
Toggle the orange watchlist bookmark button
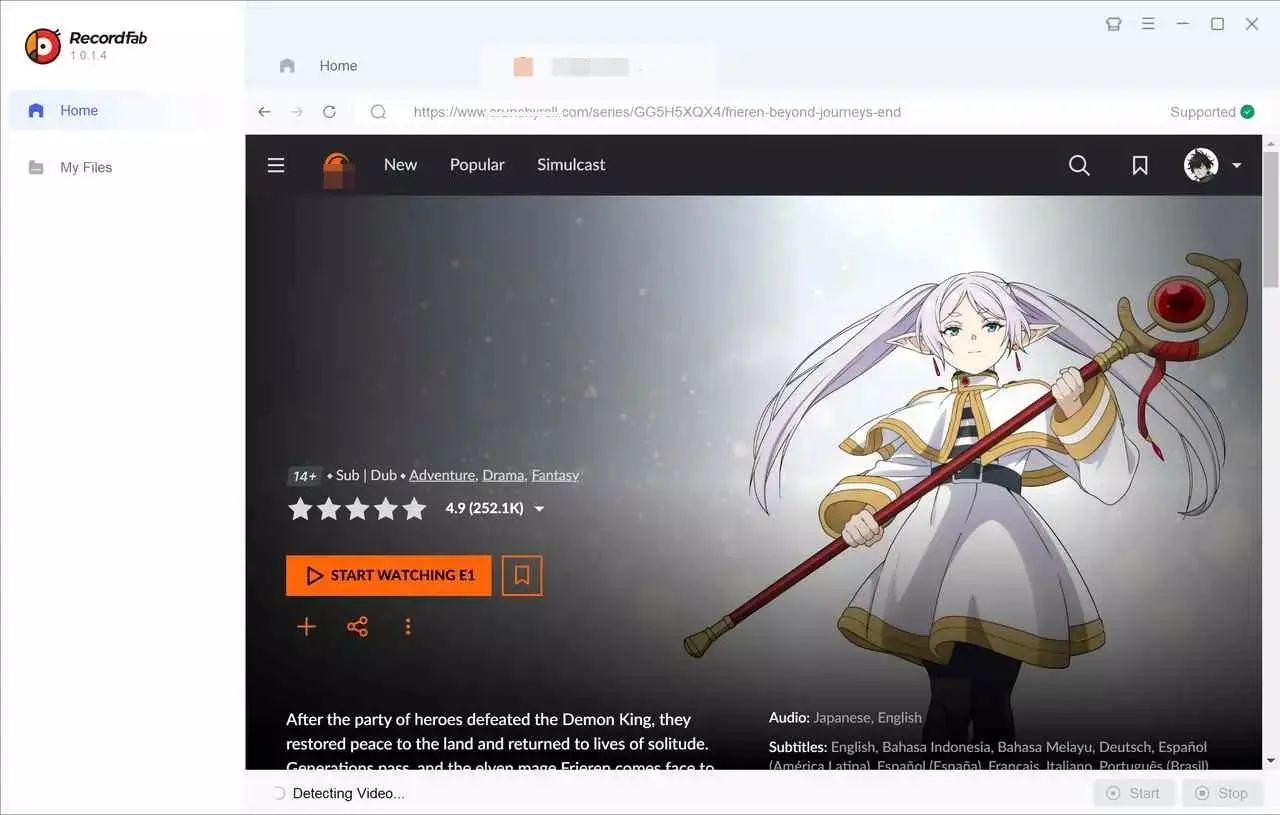(x=522, y=575)
